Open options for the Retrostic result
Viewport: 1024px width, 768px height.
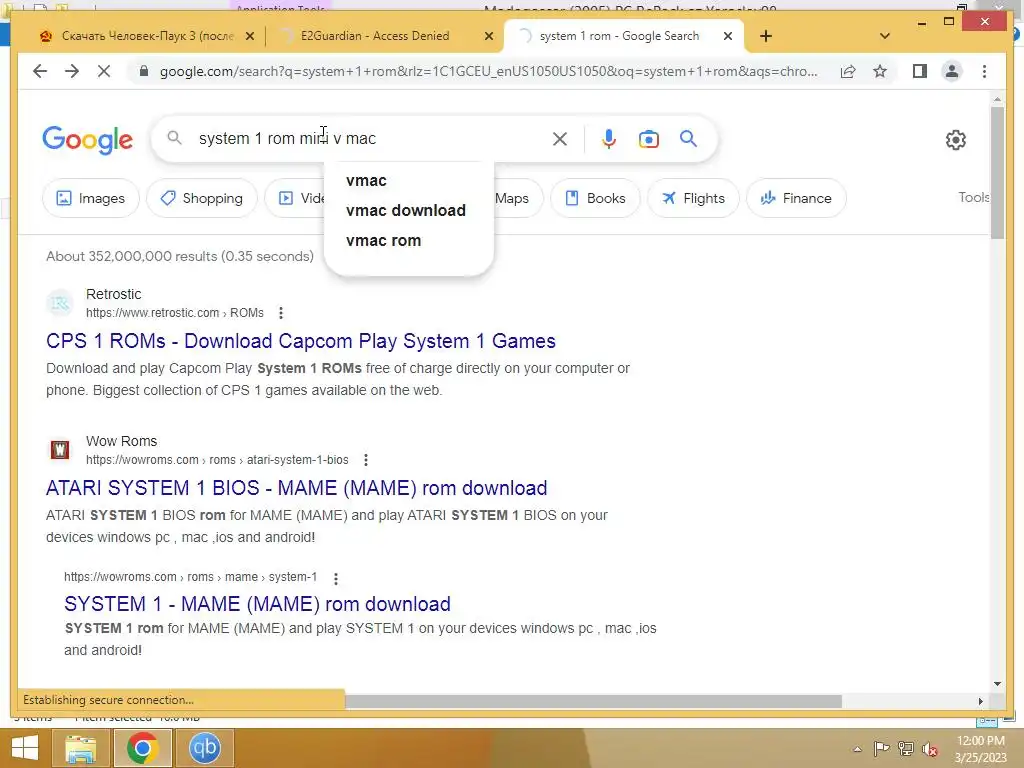281,313
